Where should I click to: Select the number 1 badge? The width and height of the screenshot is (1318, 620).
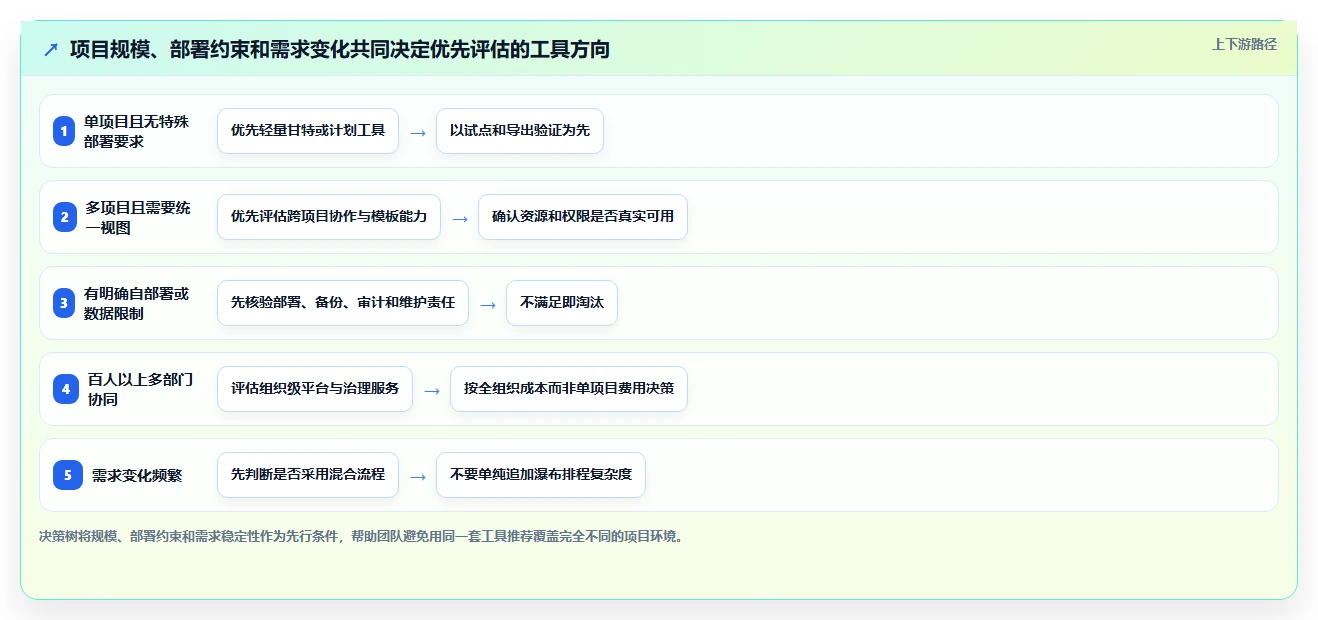64,131
